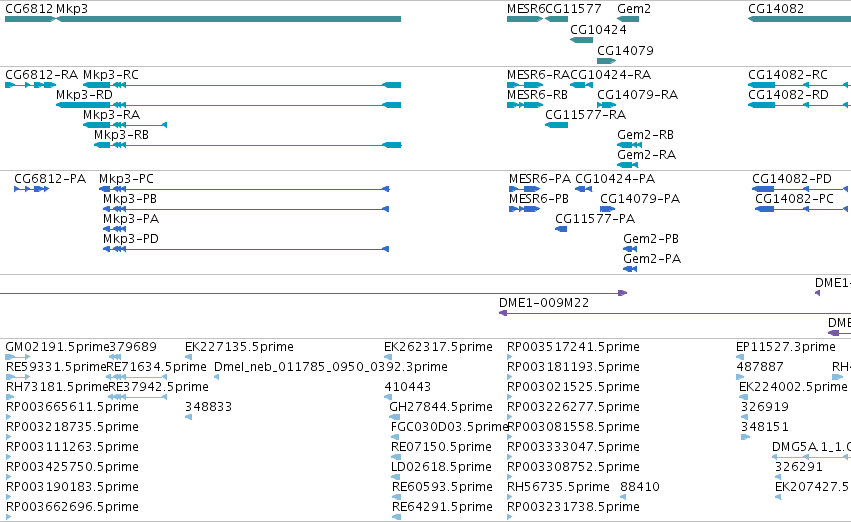Select protein MESR6-PB
The image size is (851, 522).
click(x=539, y=199)
